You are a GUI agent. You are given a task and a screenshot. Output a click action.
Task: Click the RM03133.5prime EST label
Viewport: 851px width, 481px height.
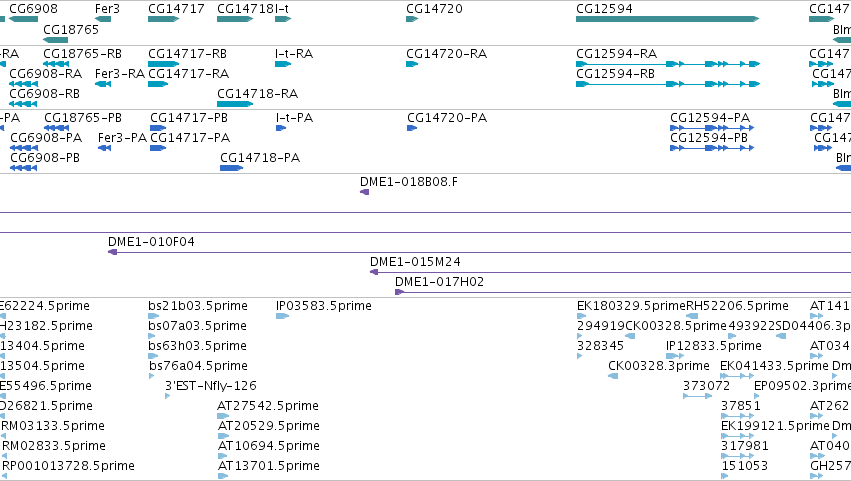point(53,426)
